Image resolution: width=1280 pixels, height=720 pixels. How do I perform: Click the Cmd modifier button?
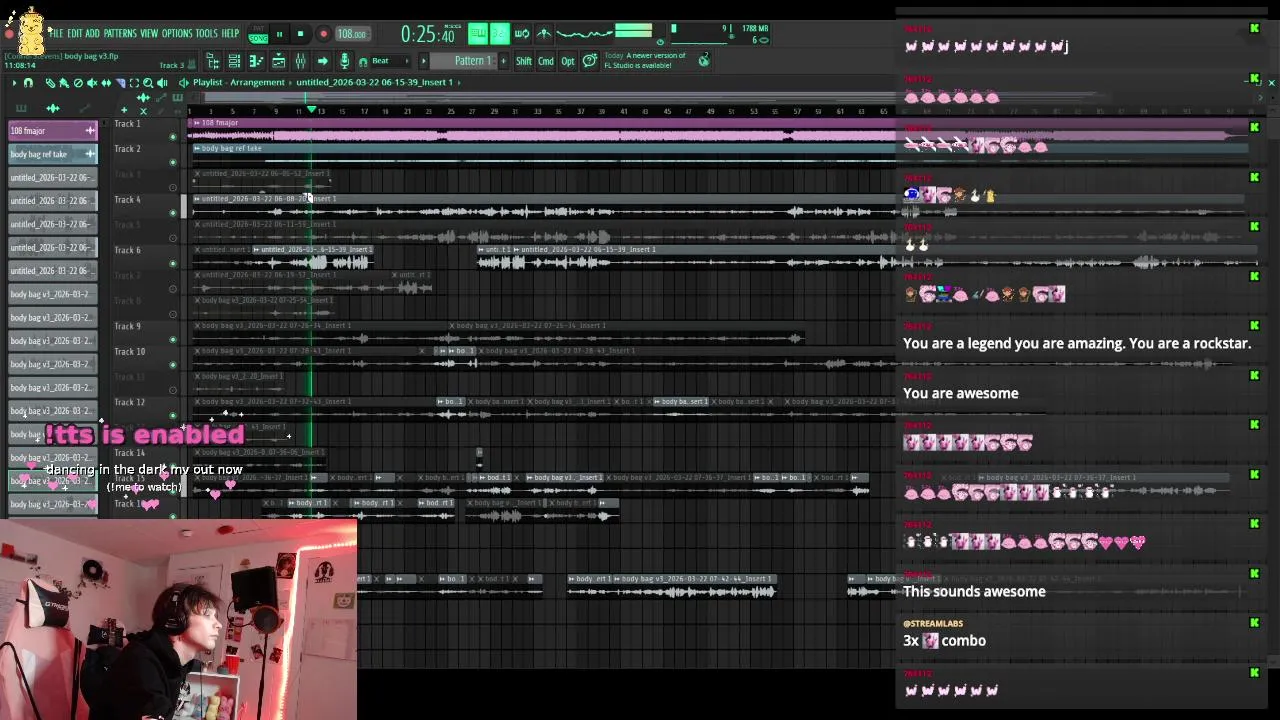pos(546,62)
